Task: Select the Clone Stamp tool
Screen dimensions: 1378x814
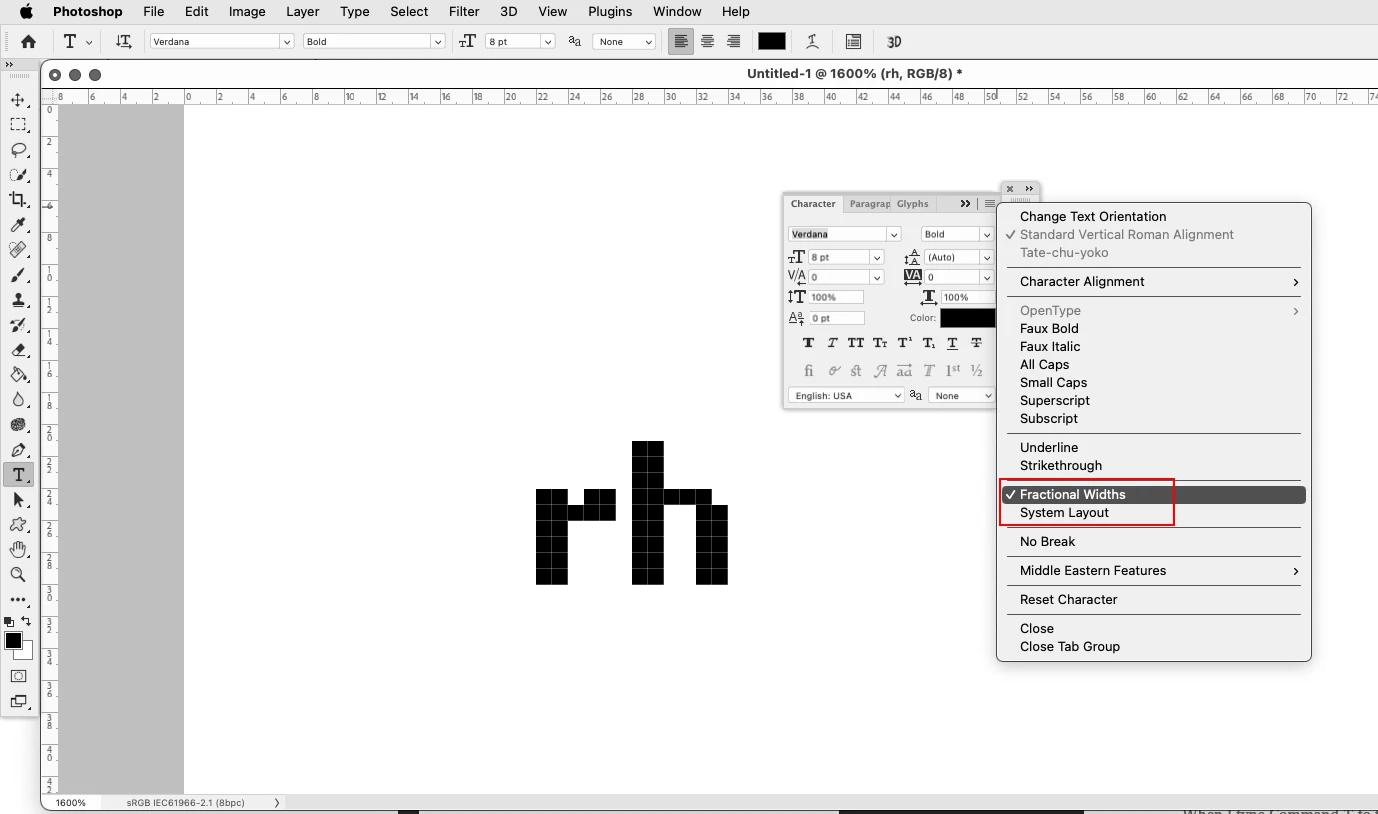Action: point(18,300)
